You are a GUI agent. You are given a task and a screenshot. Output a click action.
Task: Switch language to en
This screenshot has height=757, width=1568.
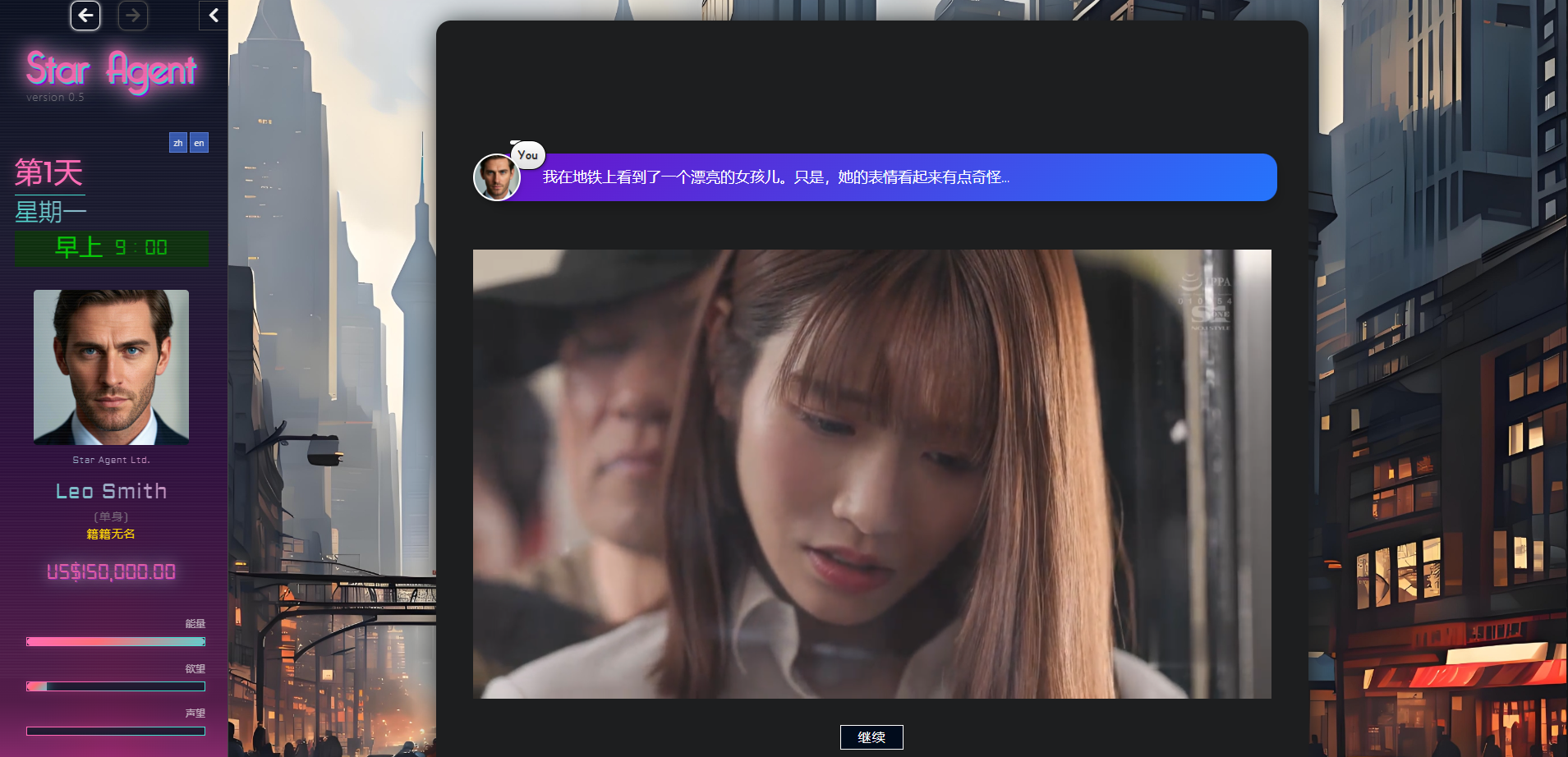click(199, 143)
